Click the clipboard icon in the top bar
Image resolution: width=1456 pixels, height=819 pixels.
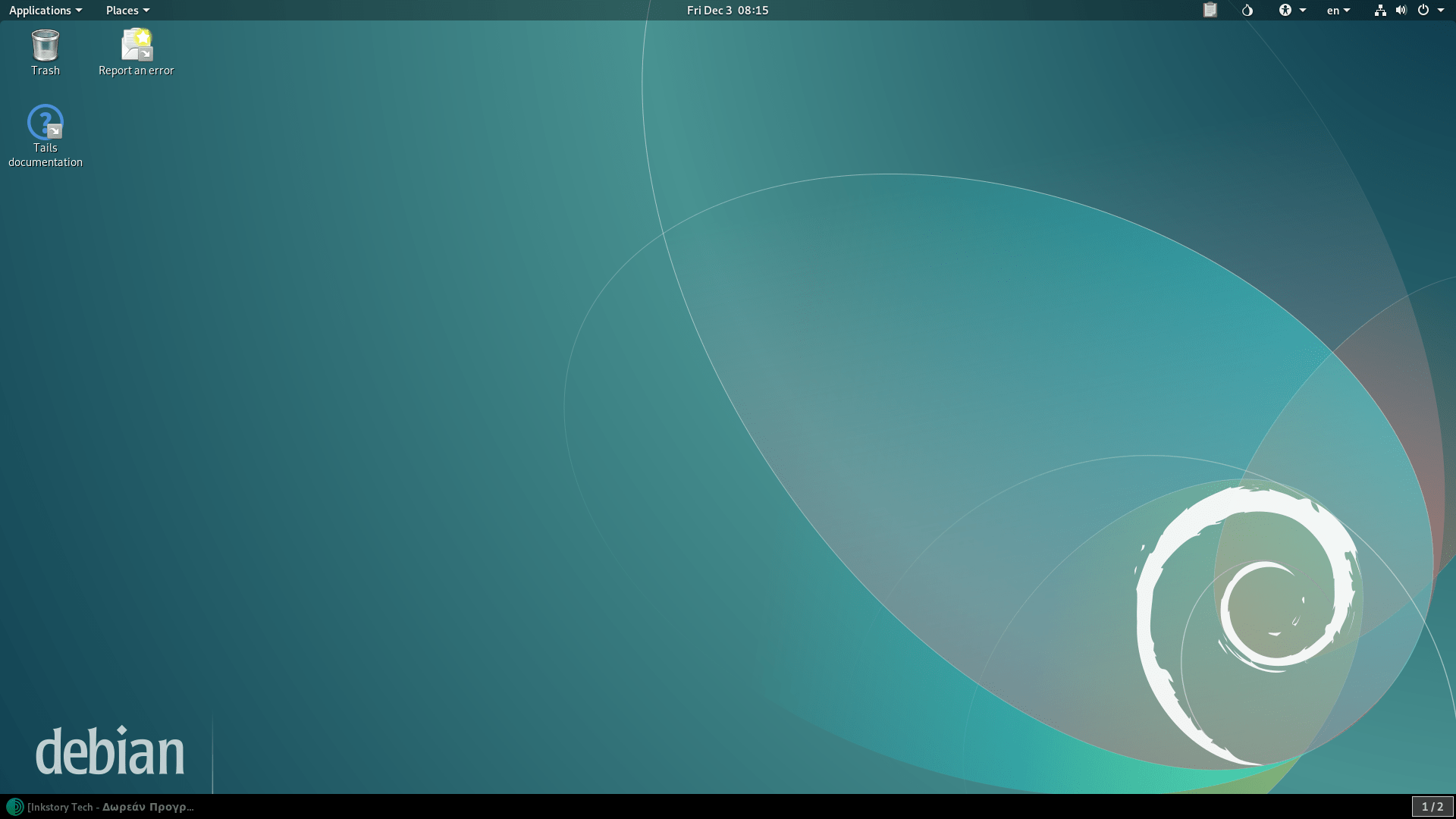pos(1210,11)
